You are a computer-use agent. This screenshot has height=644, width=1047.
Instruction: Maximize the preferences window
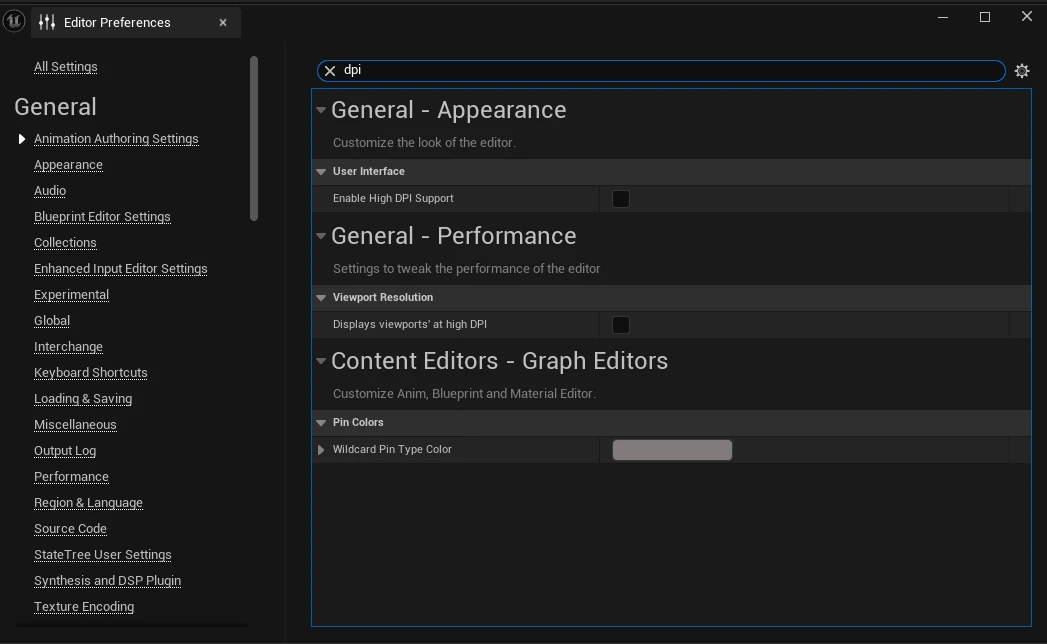click(984, 17)
